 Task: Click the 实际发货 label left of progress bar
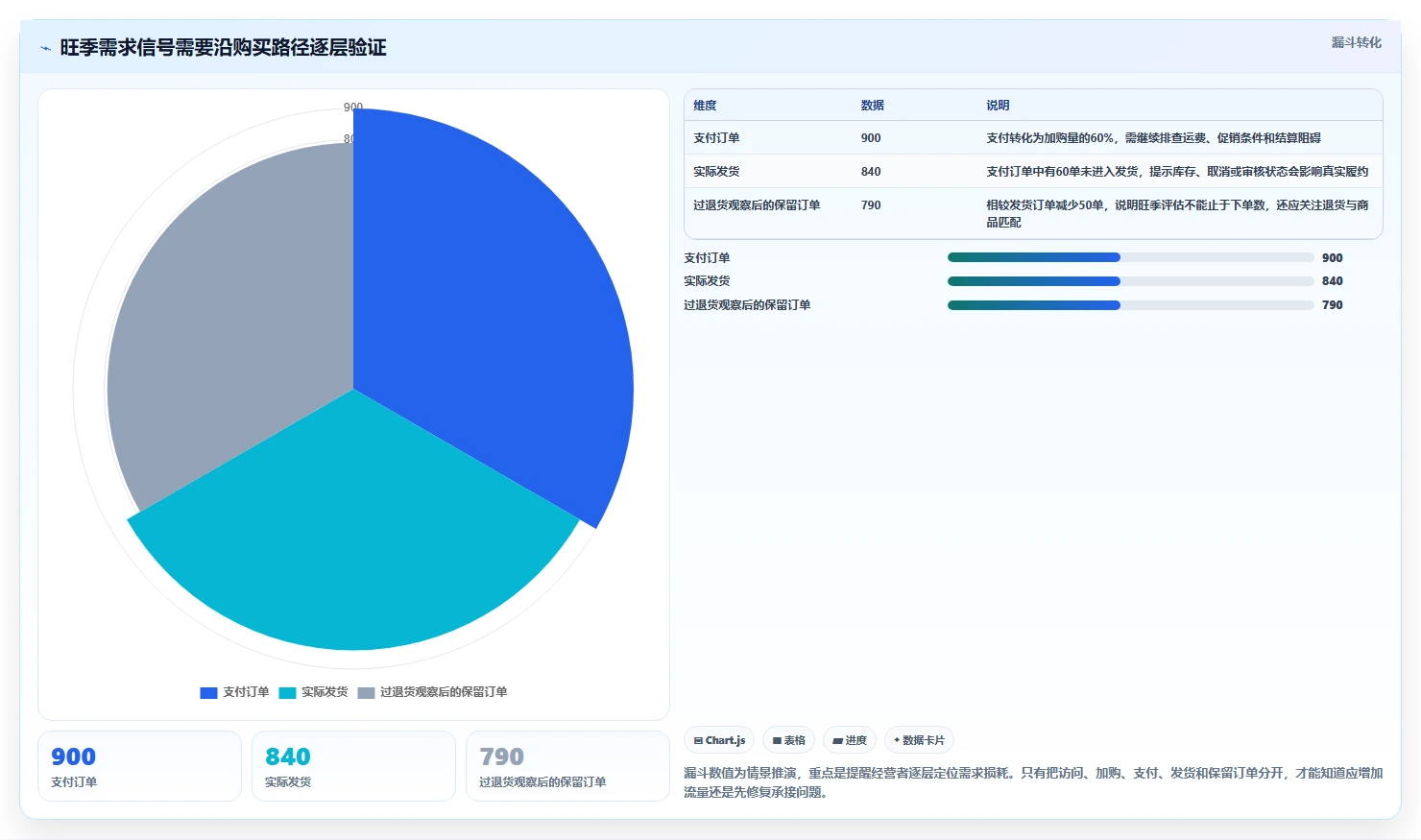tap(707, 281)
